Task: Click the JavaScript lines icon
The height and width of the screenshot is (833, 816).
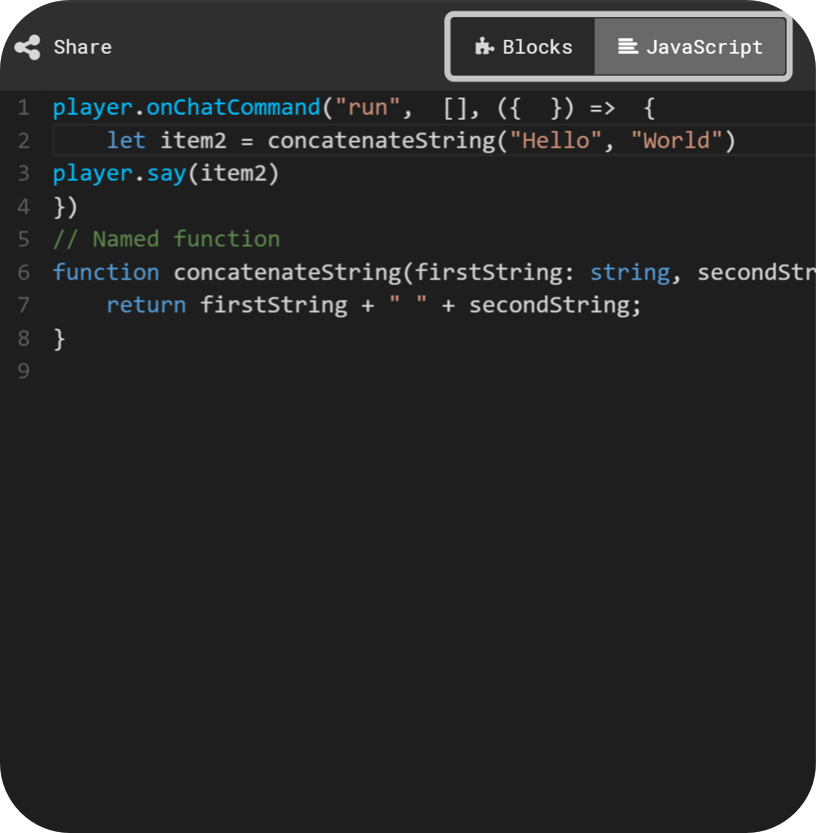Action: 628,47
